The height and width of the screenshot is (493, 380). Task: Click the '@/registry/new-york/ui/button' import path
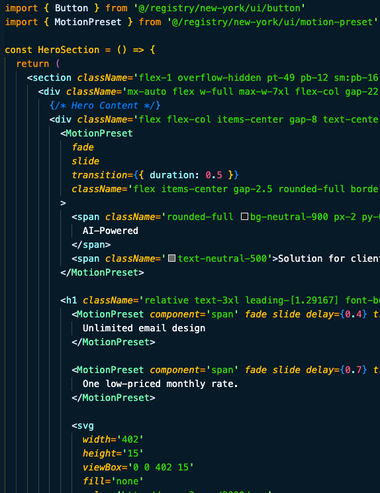pyautogui.click(x=219, y=8)
